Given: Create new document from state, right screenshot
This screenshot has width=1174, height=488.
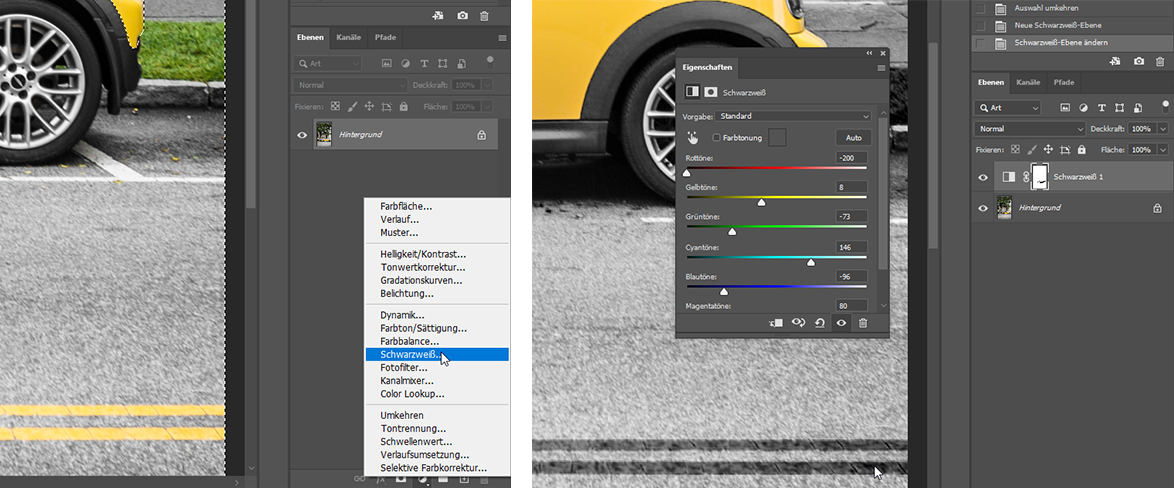Looking at the screenshot, I should pos(1115,61).
